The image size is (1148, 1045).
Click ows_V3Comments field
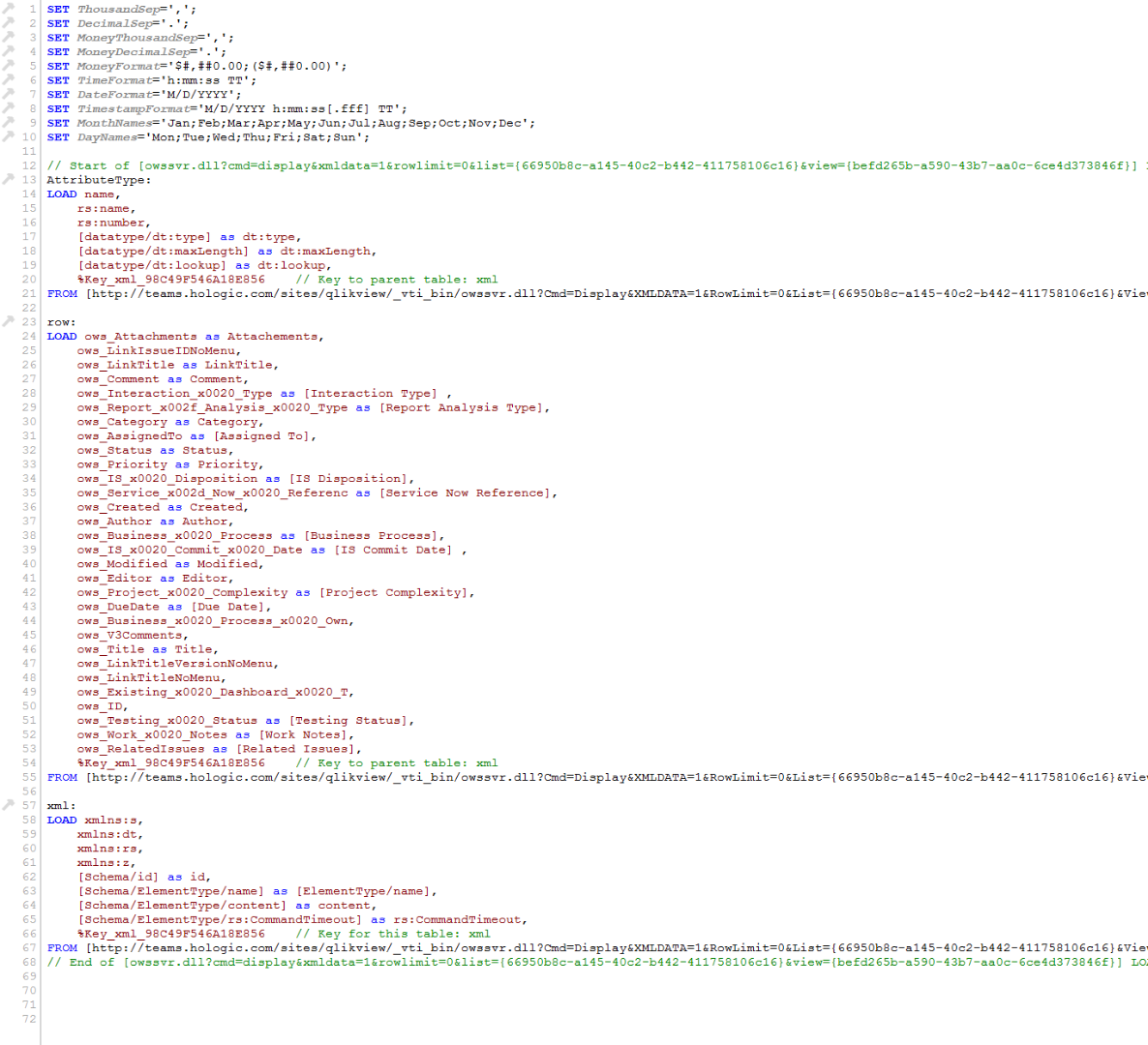pyautogui.click(x=130, y=635)
